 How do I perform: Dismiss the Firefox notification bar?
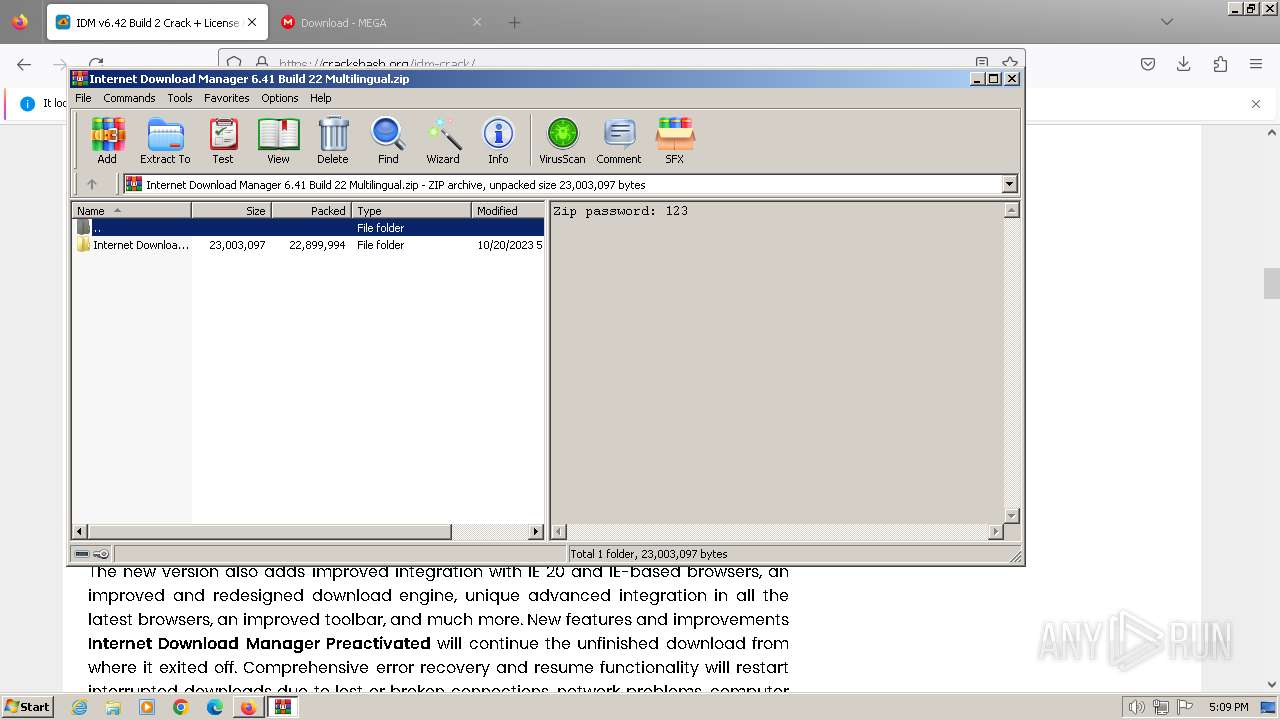[1256, 103]
